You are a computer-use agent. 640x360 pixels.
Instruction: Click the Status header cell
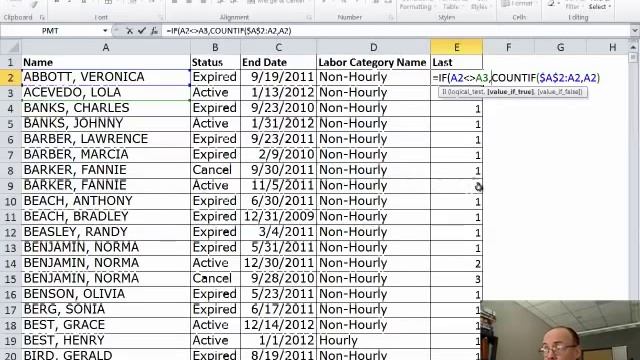(x=216, y=62)
